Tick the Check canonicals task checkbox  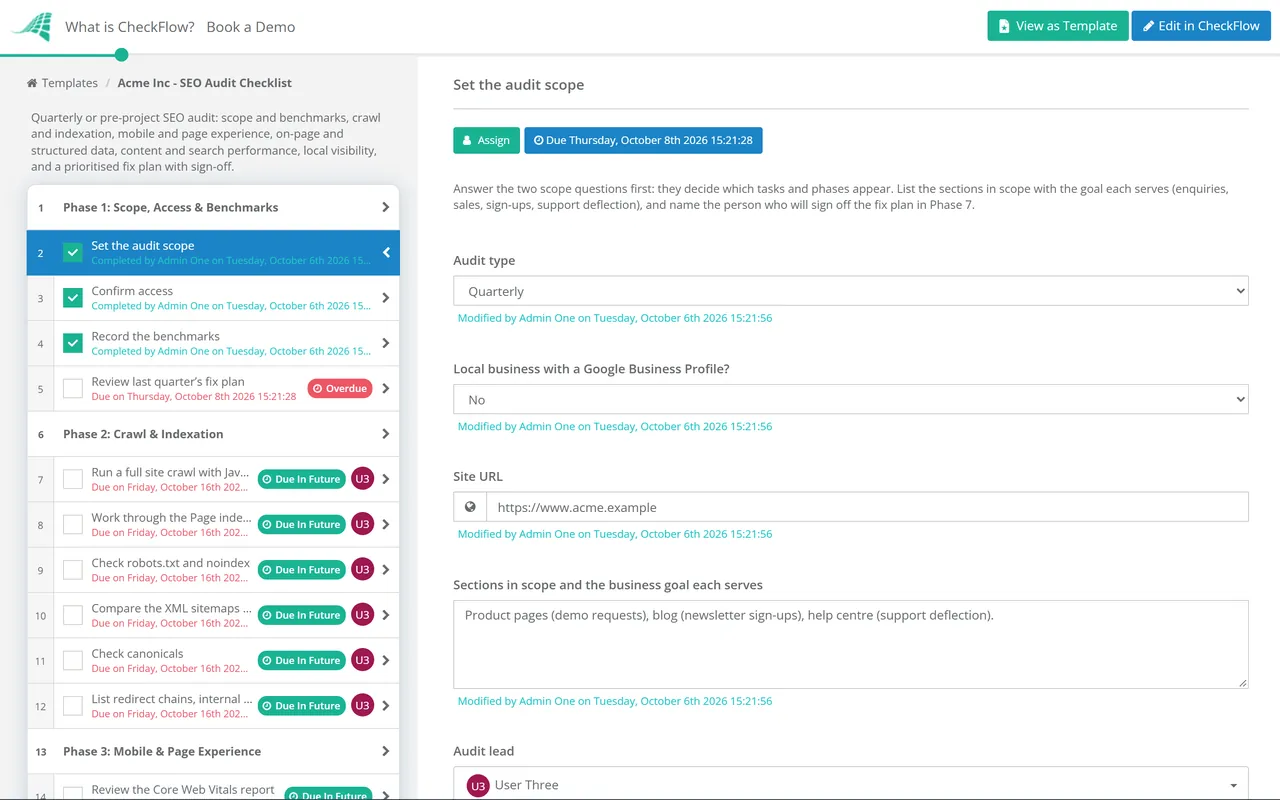pyautogui.click(x=73, y=660)
